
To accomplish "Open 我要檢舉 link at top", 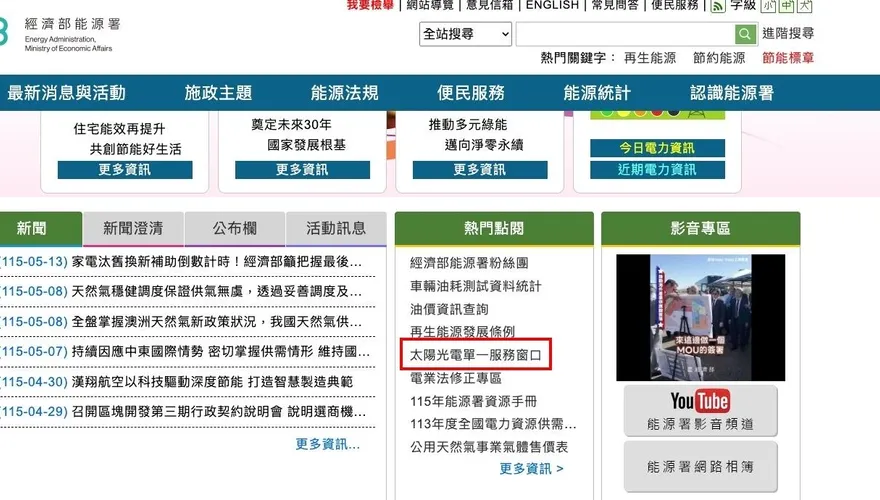I will pos(370,5).
